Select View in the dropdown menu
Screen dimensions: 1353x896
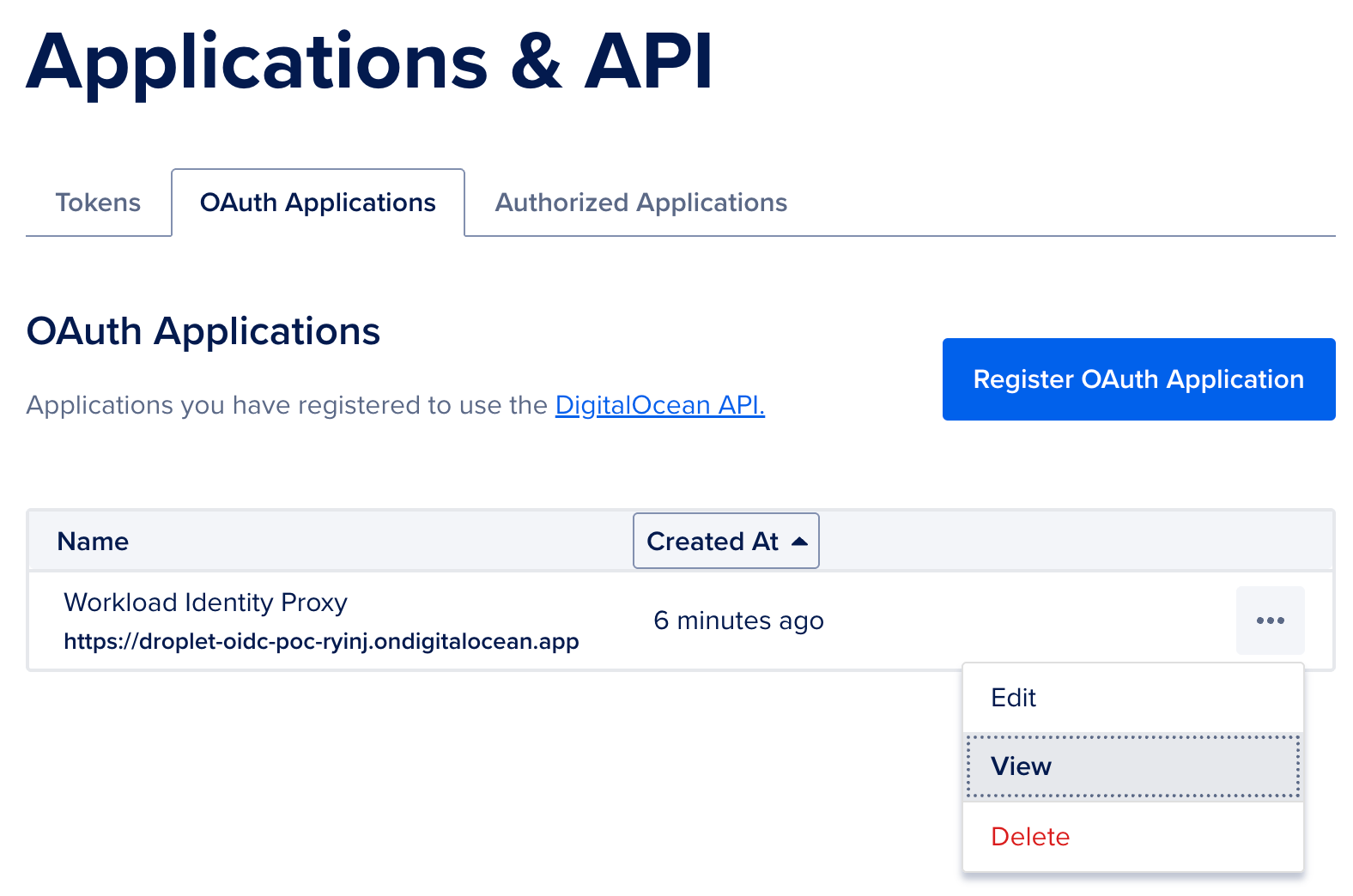coord(1021,766)
